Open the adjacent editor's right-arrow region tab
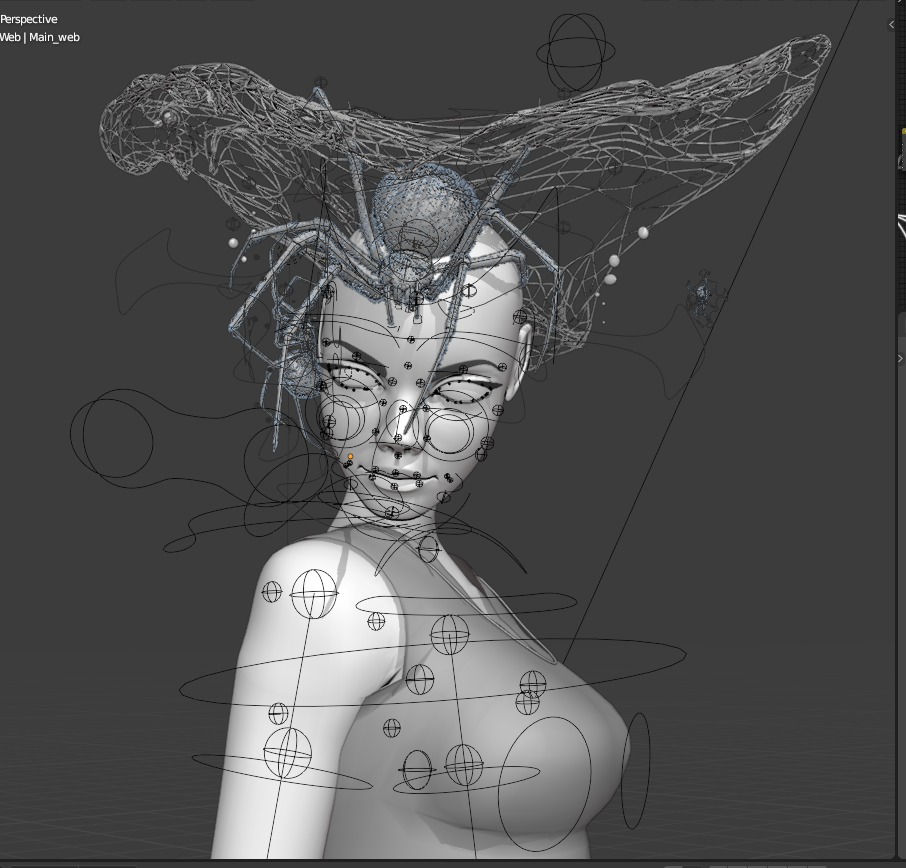906x868 pixels. tap(901, 358)
